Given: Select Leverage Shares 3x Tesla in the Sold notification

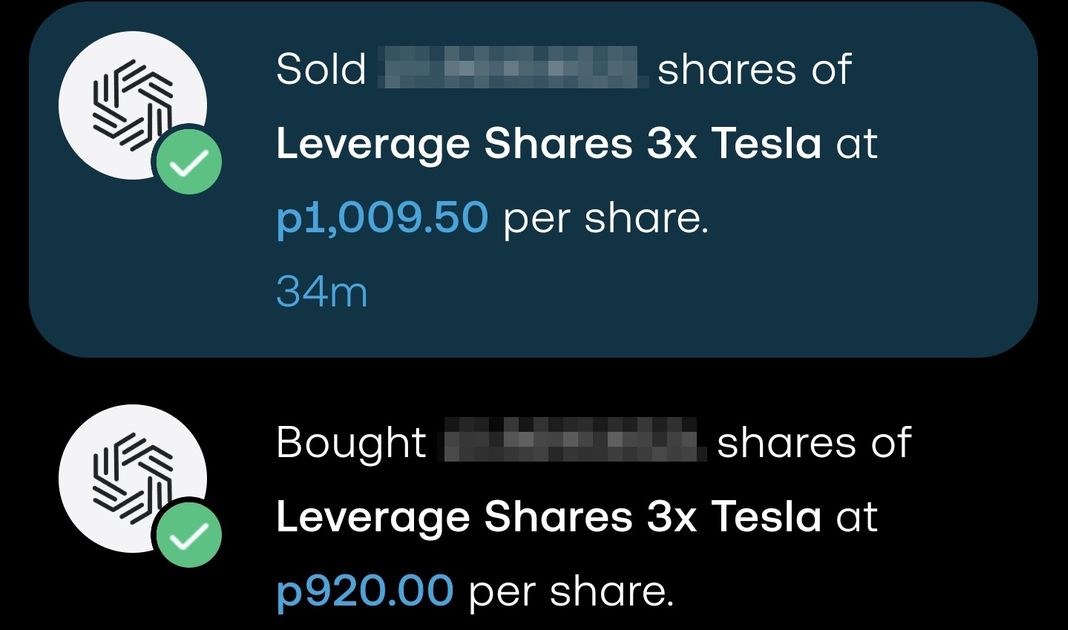Looking at the screenshot, I should pyautogui.click(x=548, y=145).
